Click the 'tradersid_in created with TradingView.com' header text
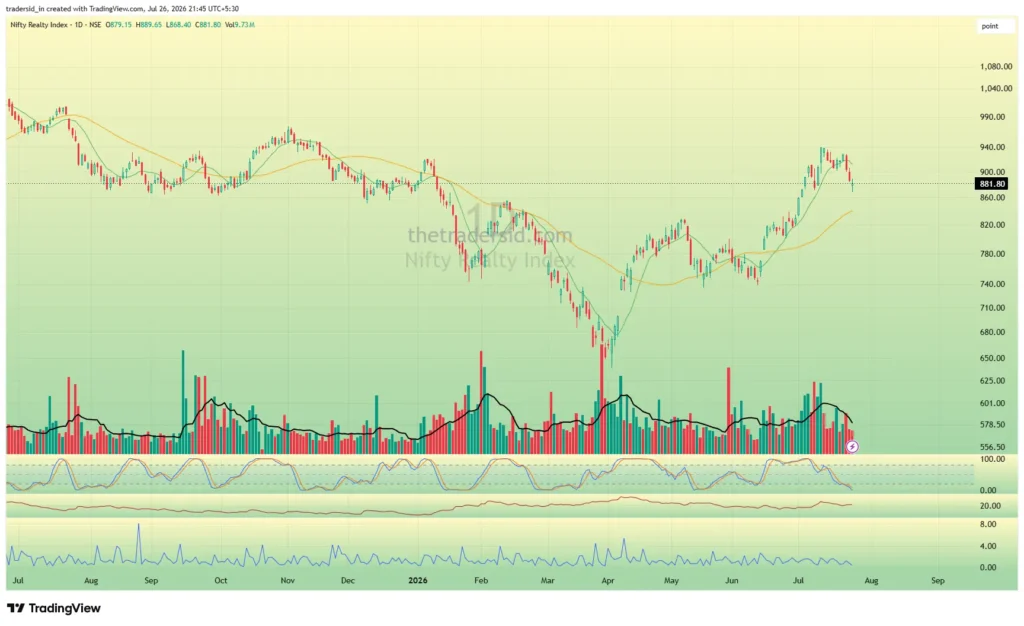1024x626 pixels. click(74, 8)
